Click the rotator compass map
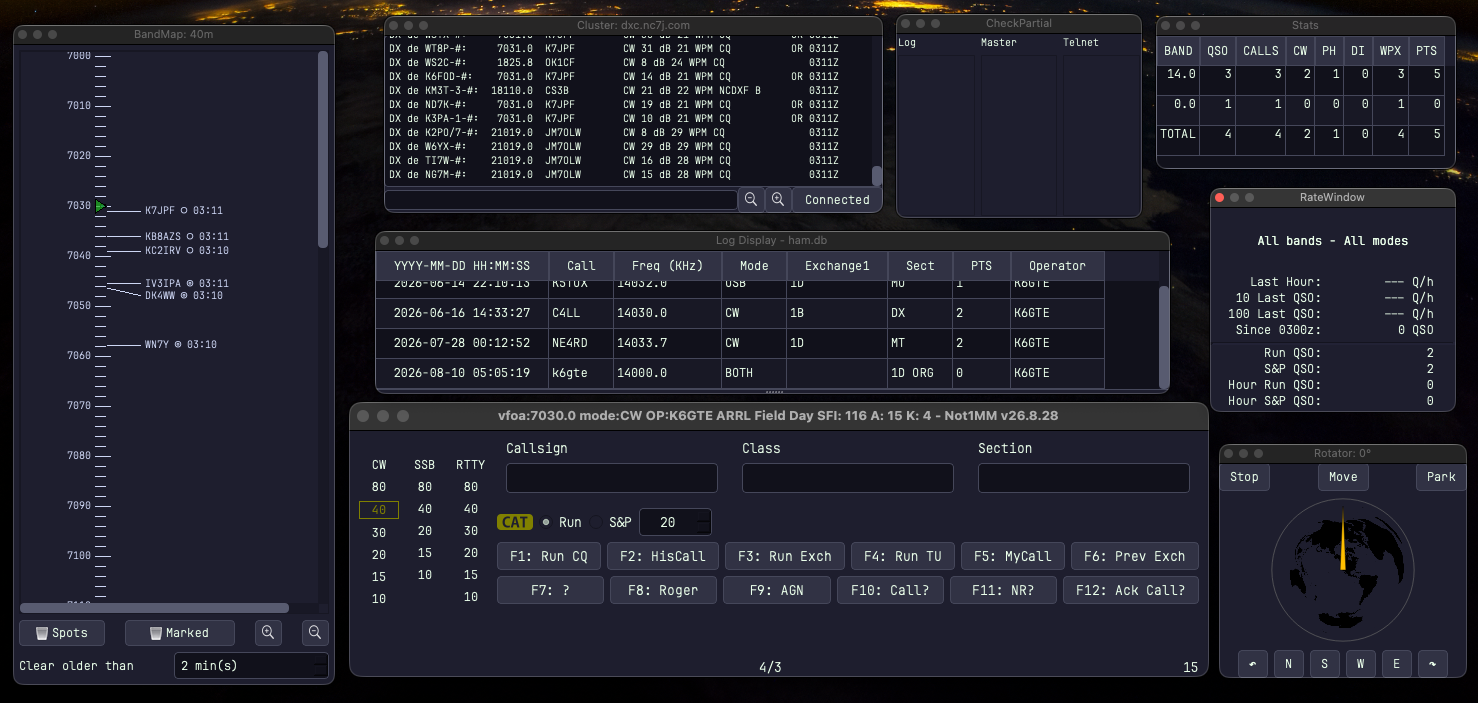 [x=1343, y=570]
